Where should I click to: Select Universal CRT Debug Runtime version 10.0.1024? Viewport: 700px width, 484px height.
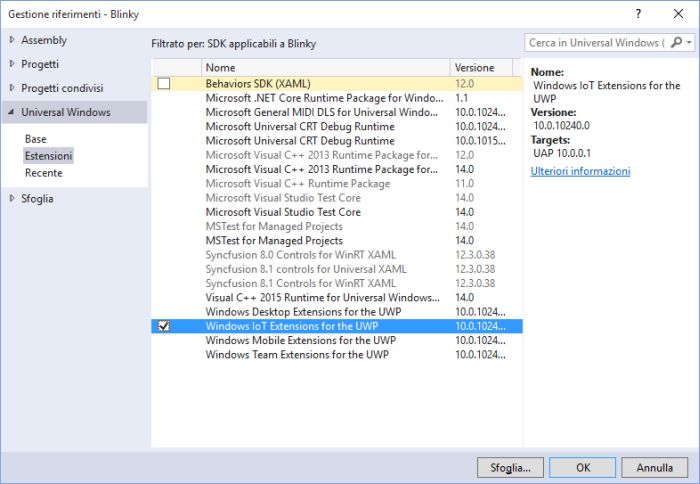click(x=337, y=126)
